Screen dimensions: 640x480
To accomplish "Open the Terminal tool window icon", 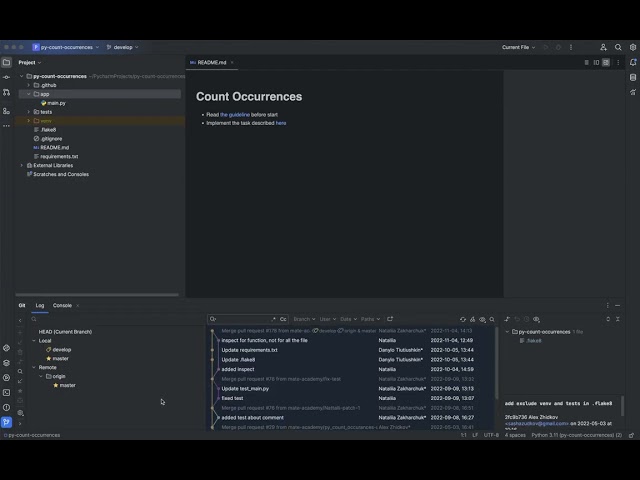I will [7, 392].
